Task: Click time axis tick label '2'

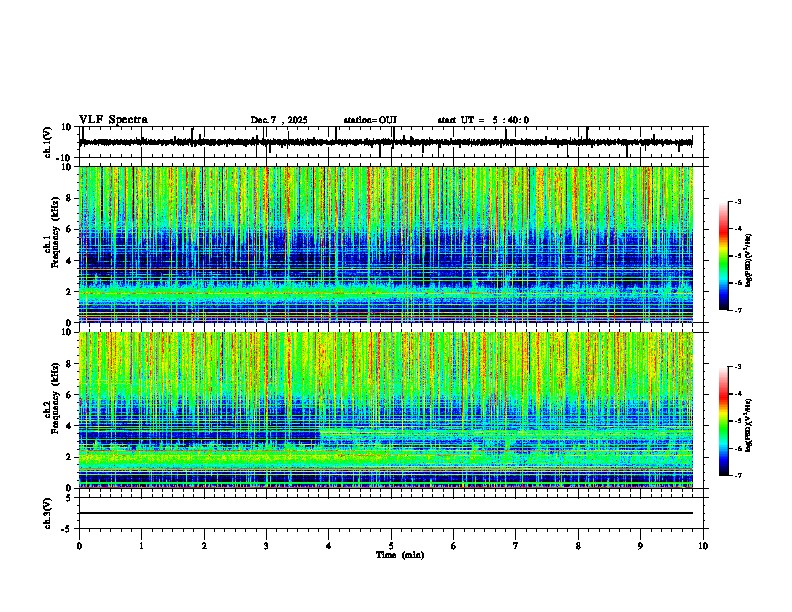Action: tap(204, 546)
